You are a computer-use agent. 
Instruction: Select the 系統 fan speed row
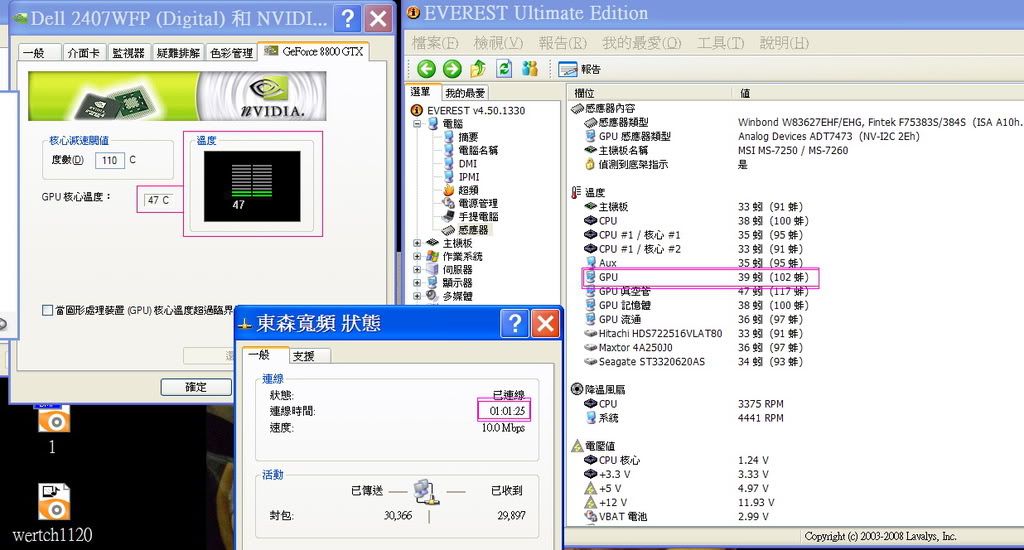click(x=683, y=418)
